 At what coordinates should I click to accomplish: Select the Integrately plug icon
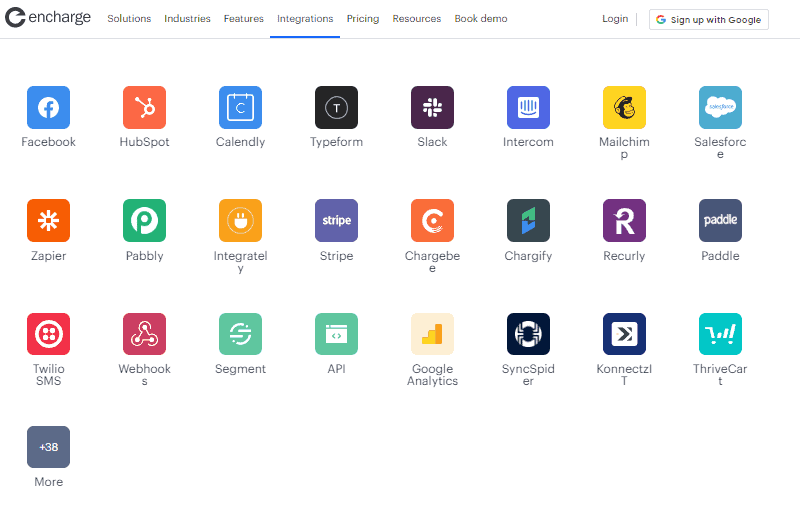[x=240, y=220]
